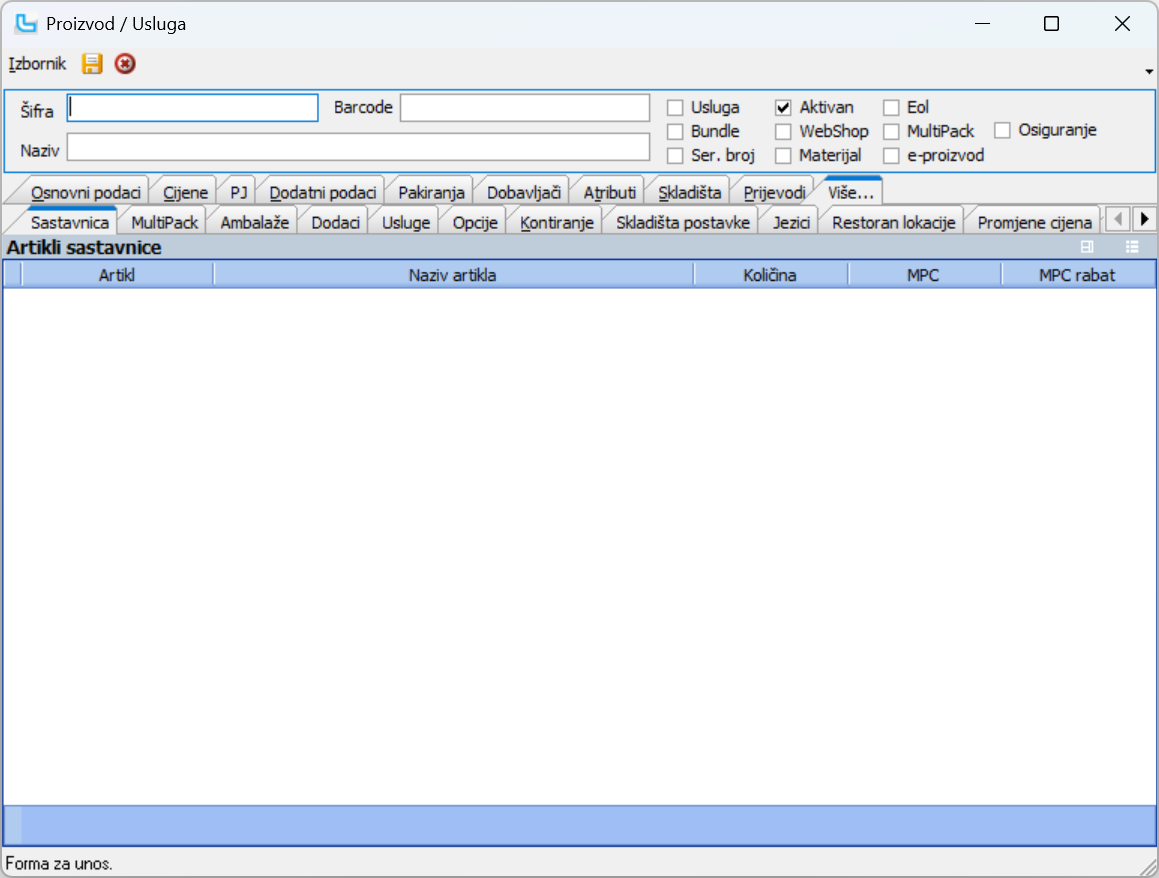The width and height of the screenshot is (1159, 878).
Task: Click into the Barcode input field
Action: coord(525,107)
